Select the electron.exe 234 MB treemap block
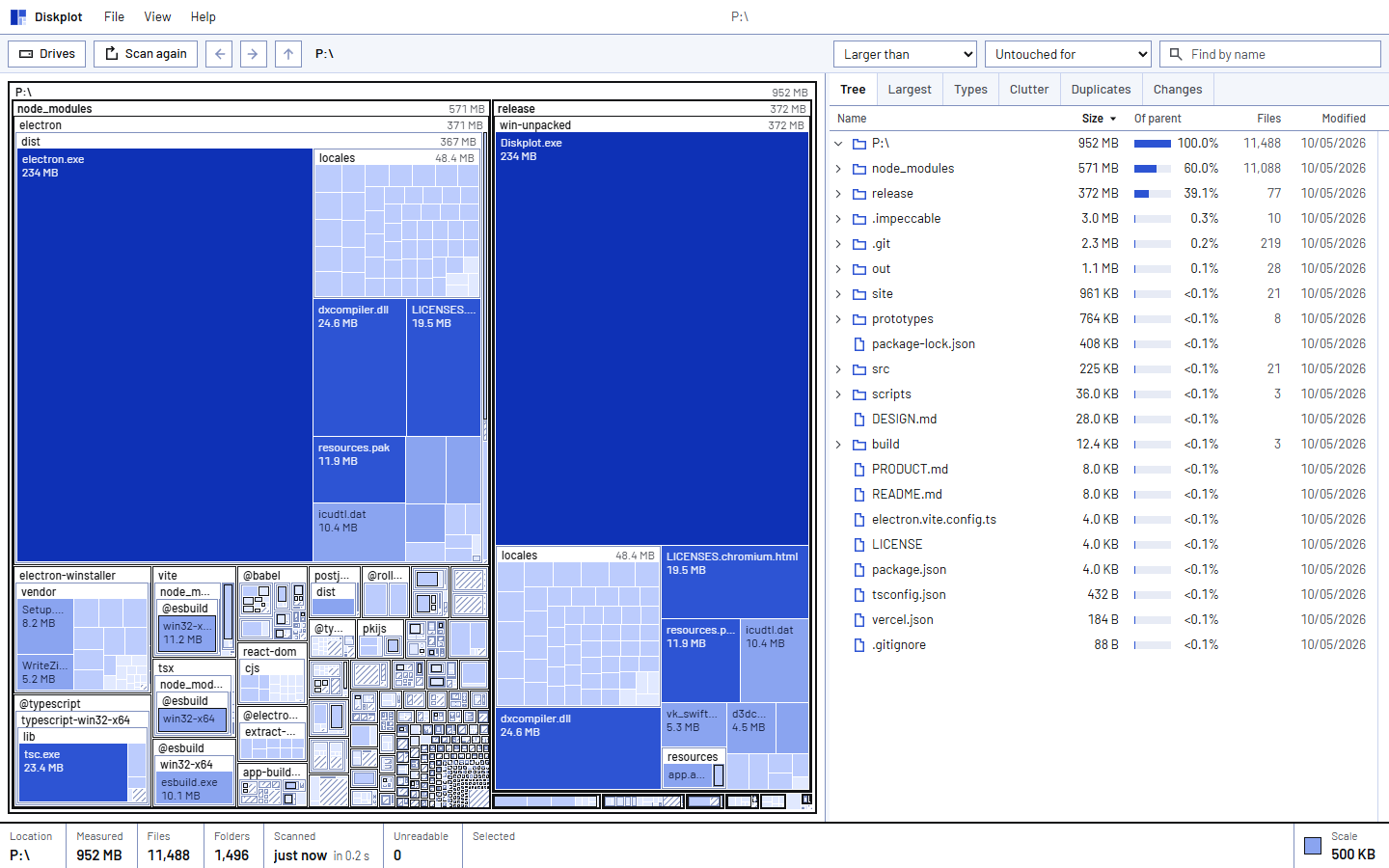Viewport: 1389px width, 868px height. pos(165,354)
